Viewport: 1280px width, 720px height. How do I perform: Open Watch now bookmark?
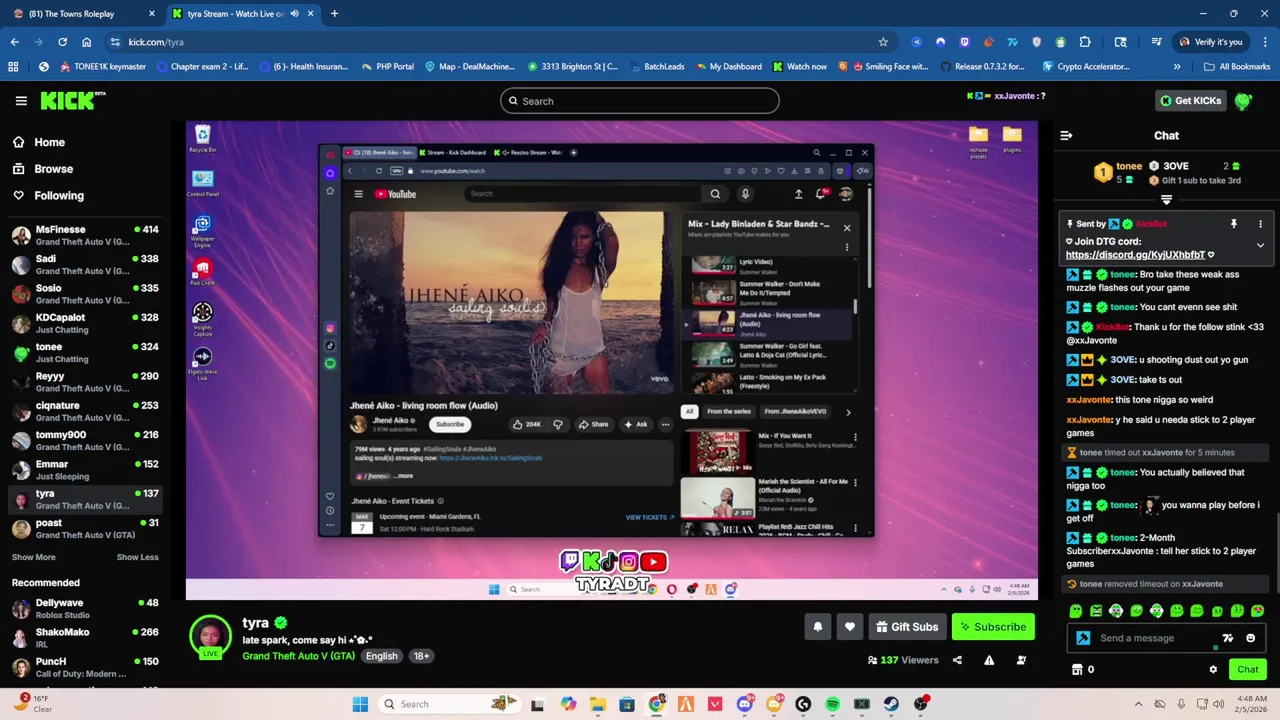coord(799,67)
